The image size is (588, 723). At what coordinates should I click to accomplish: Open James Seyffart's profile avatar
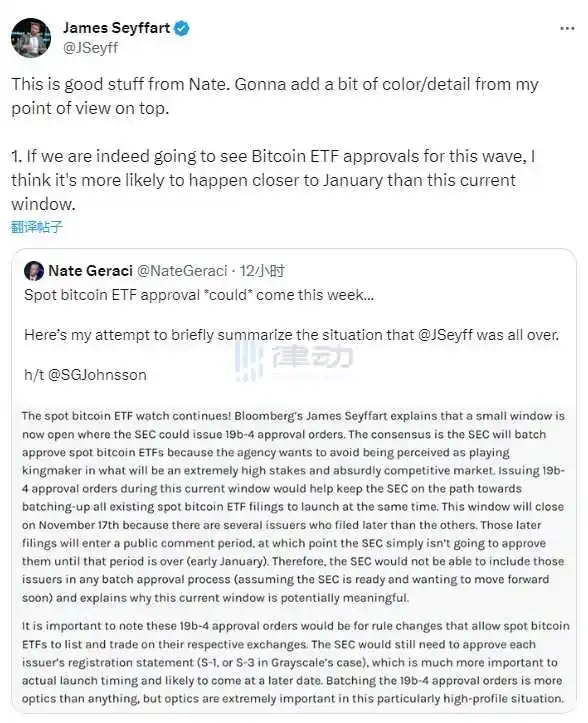click(31, 37)
